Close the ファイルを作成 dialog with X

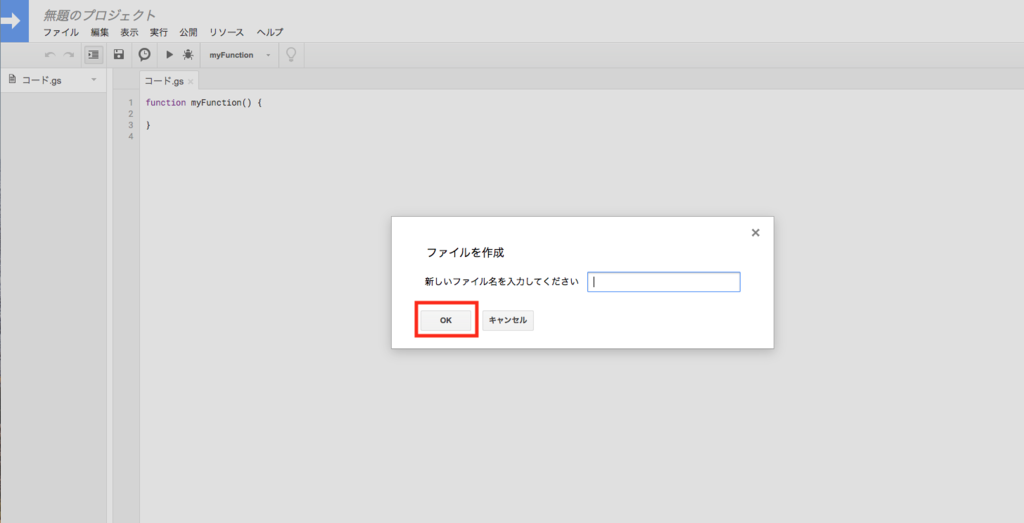[x=756, y=232]
